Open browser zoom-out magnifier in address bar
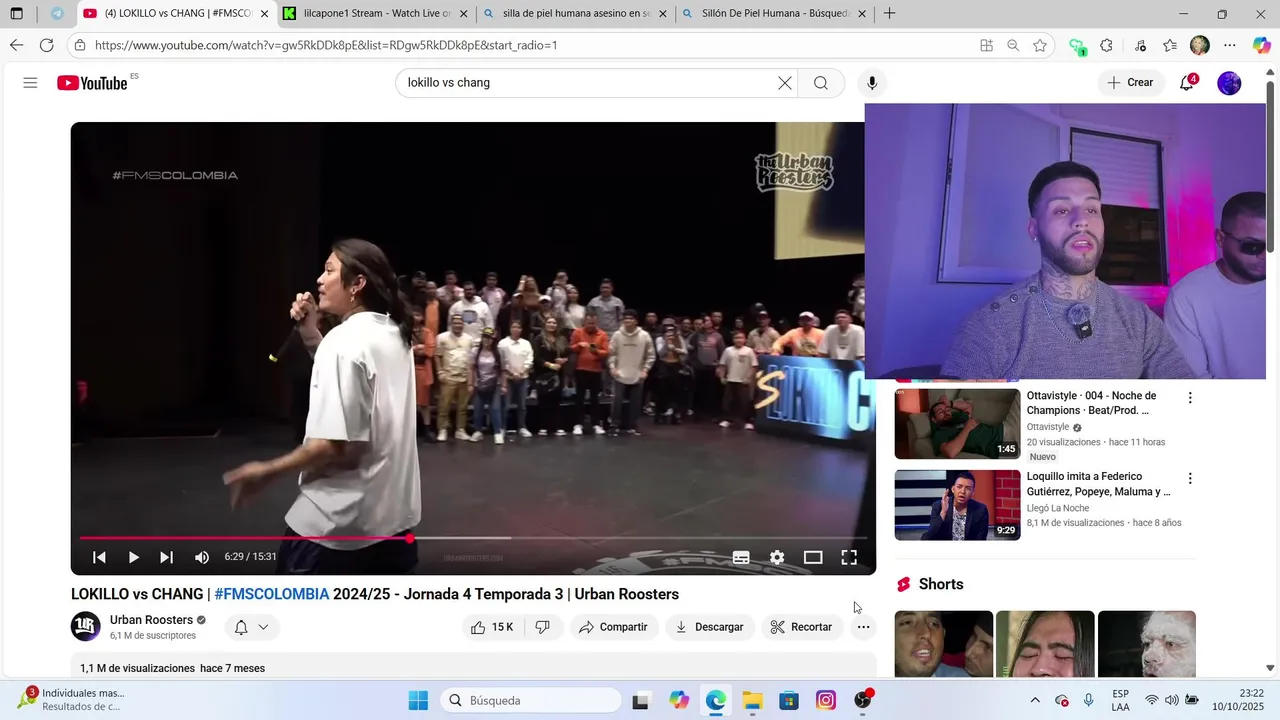1280x720 pixels. coord(1013,45)
